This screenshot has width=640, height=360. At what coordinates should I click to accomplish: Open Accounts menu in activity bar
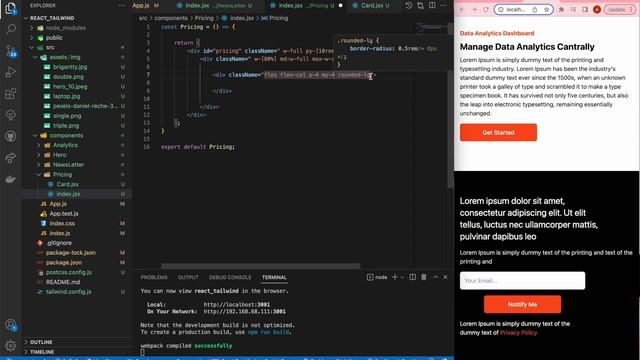point(11,325)
